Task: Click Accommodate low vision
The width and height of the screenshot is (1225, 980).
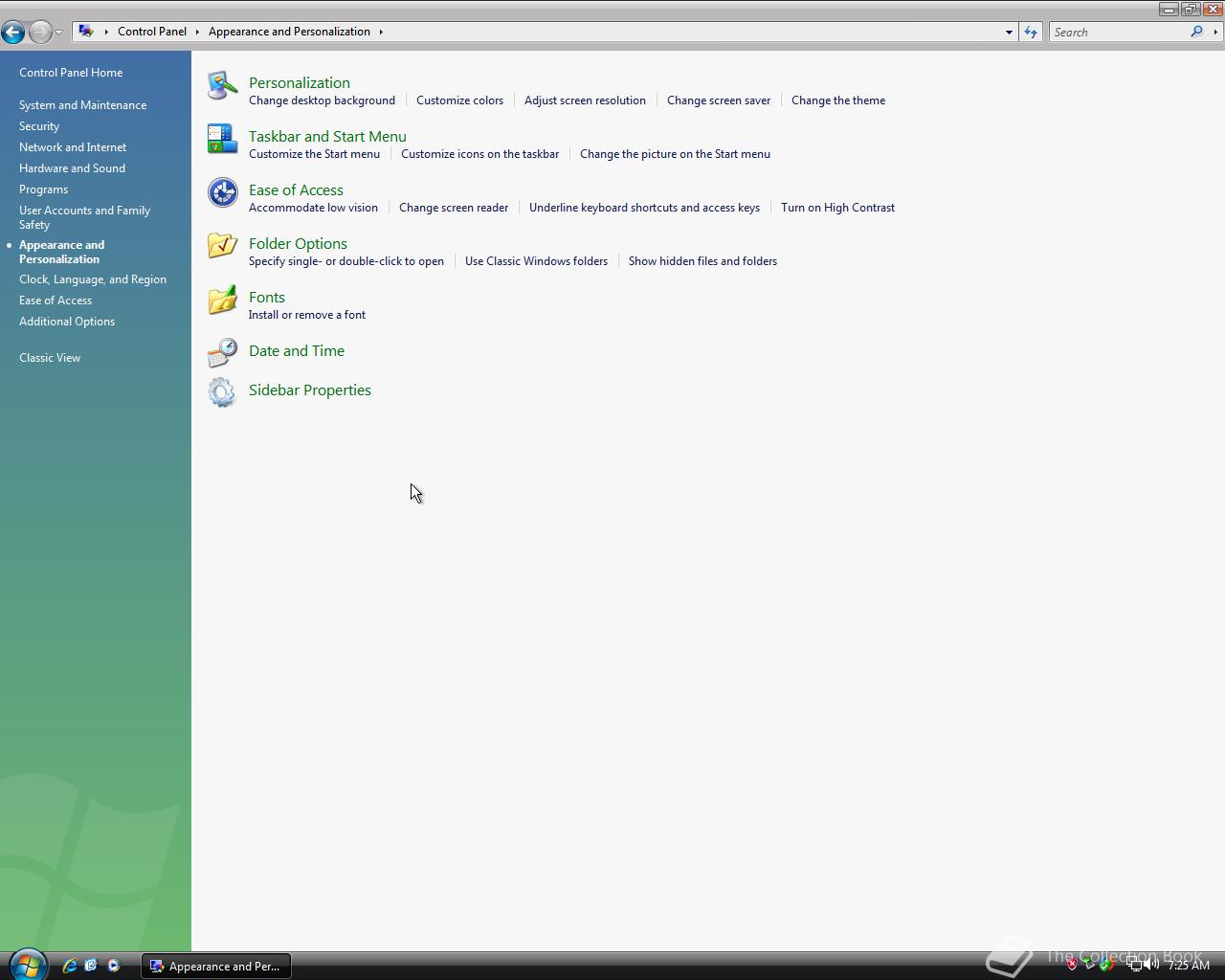Action: (x=313, y=208)
